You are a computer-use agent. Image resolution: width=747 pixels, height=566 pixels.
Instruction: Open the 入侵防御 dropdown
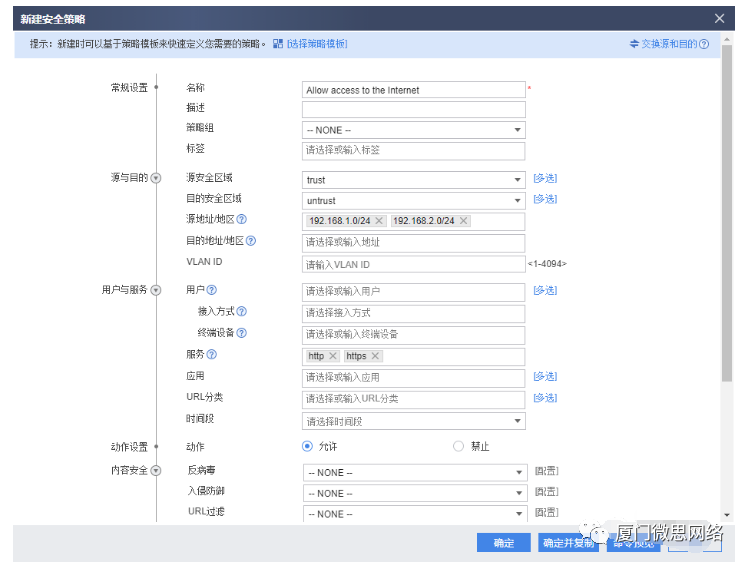pyautogui.click(x=415, y=493)
